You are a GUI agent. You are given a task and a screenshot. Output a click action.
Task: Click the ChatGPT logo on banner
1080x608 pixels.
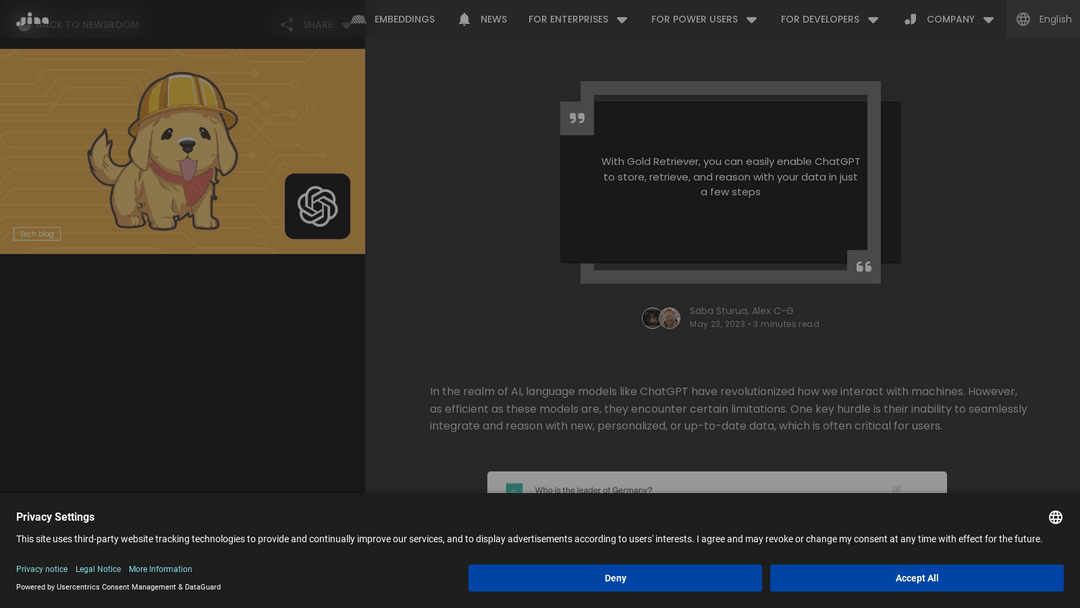pos(318,207)
